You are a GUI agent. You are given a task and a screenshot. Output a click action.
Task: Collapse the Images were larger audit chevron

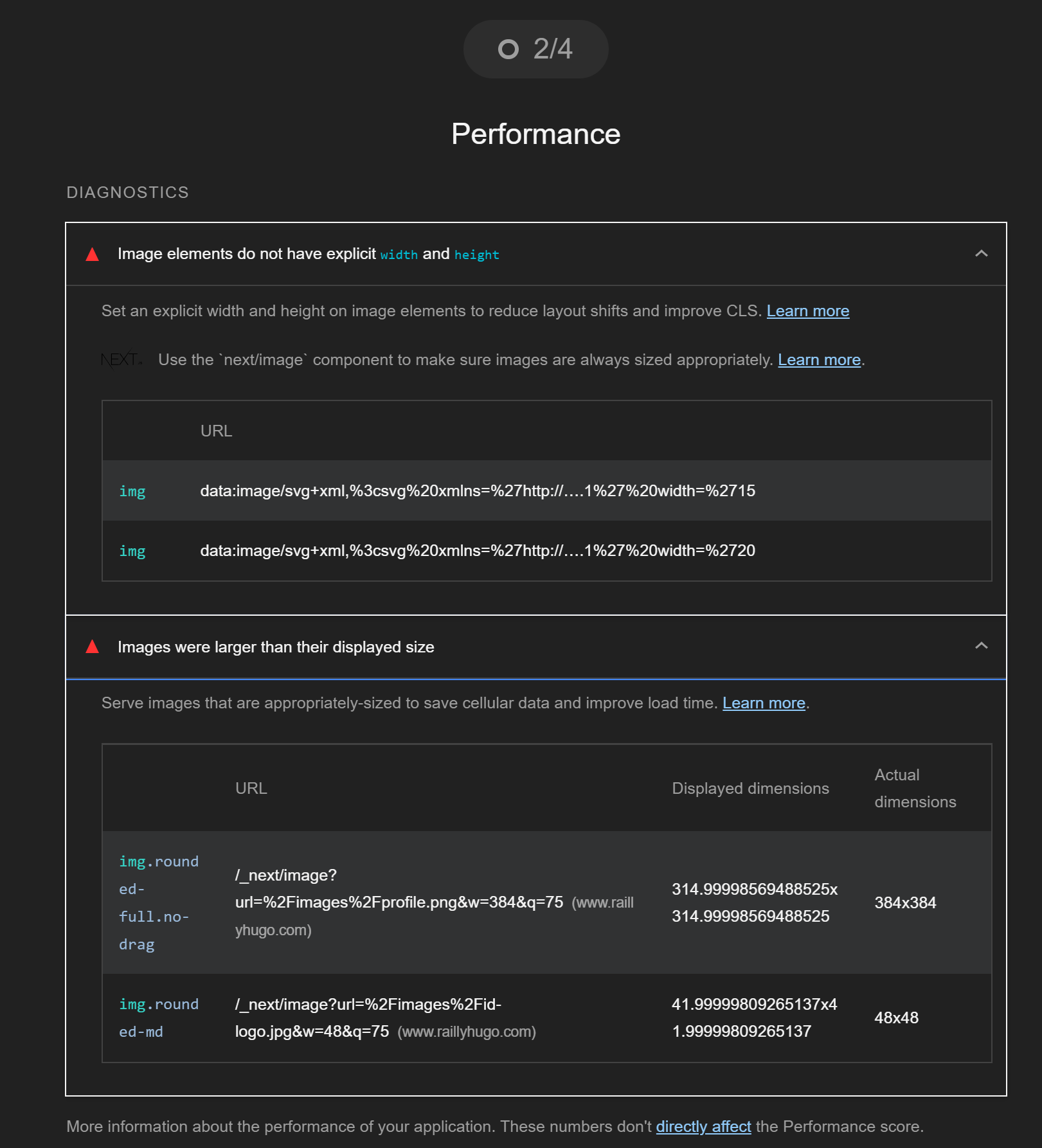pyautogui.click(x=981, y=646)
